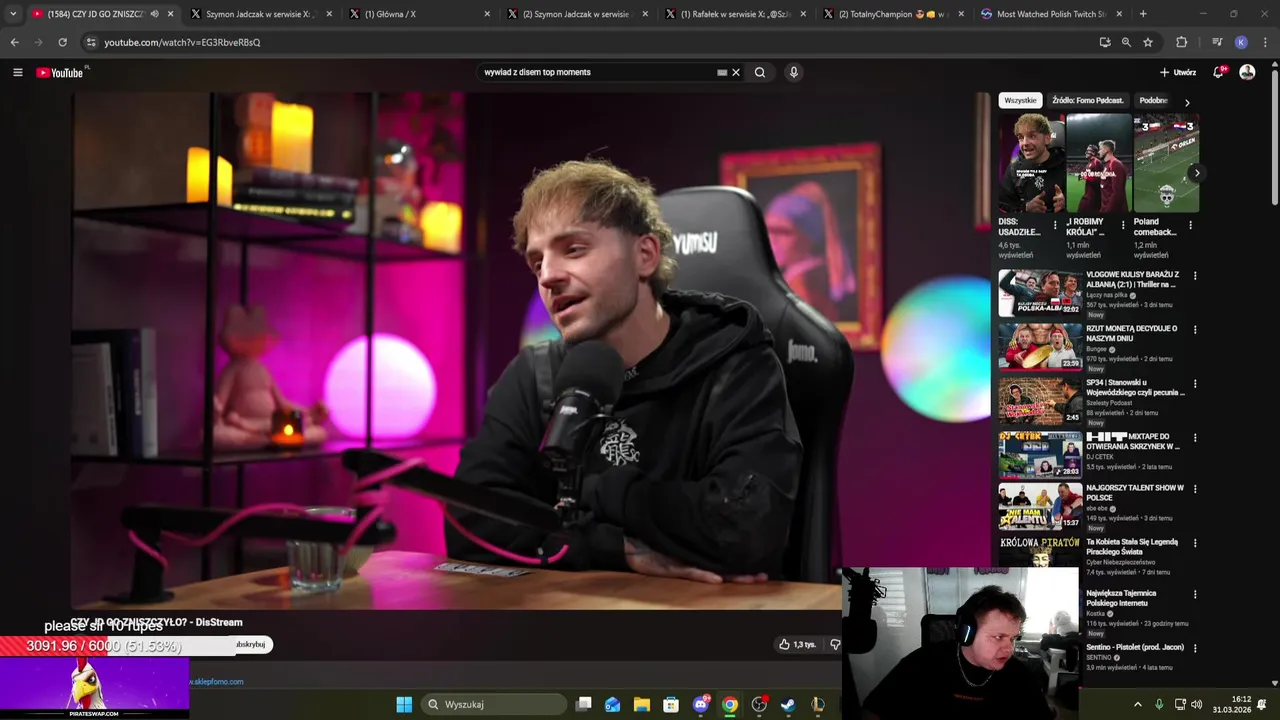Open site information icon in address bar
Viewport: 1280px width, 720px height.
click(90, 42)
